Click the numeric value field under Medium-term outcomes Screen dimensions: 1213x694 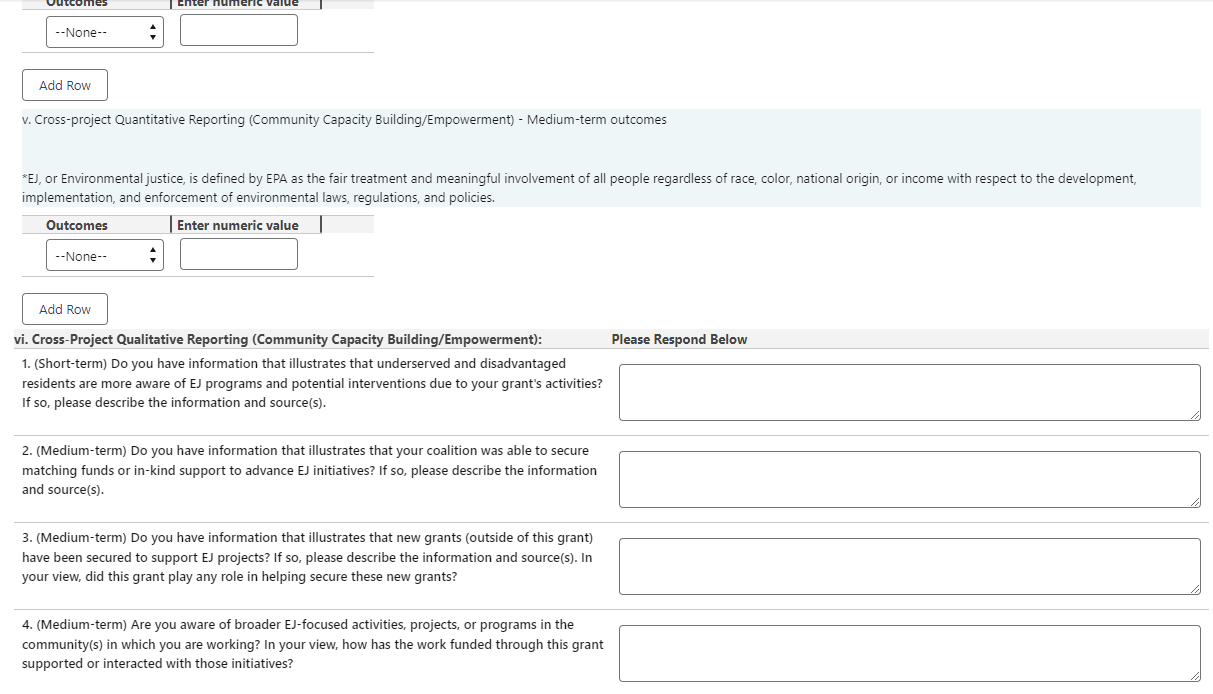(239, 254)
